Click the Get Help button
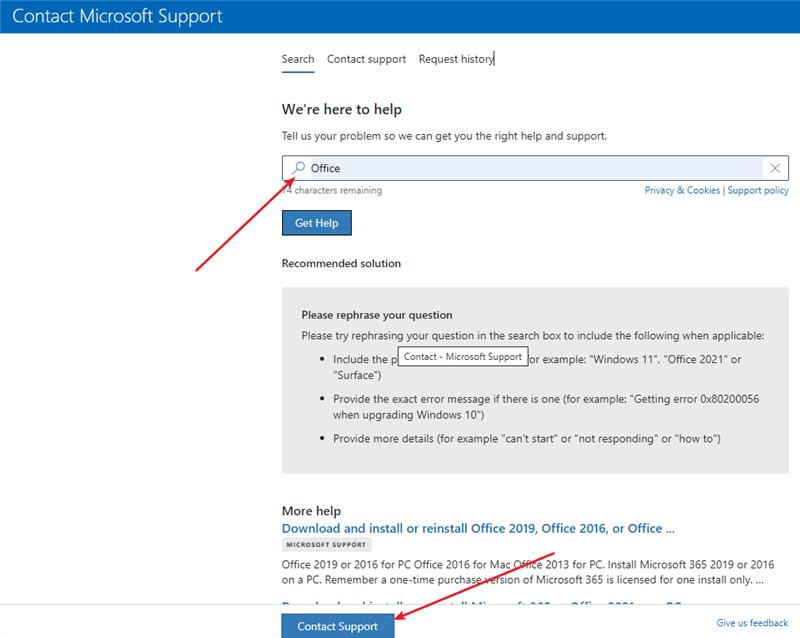800x638 pixels. [317, 223]
